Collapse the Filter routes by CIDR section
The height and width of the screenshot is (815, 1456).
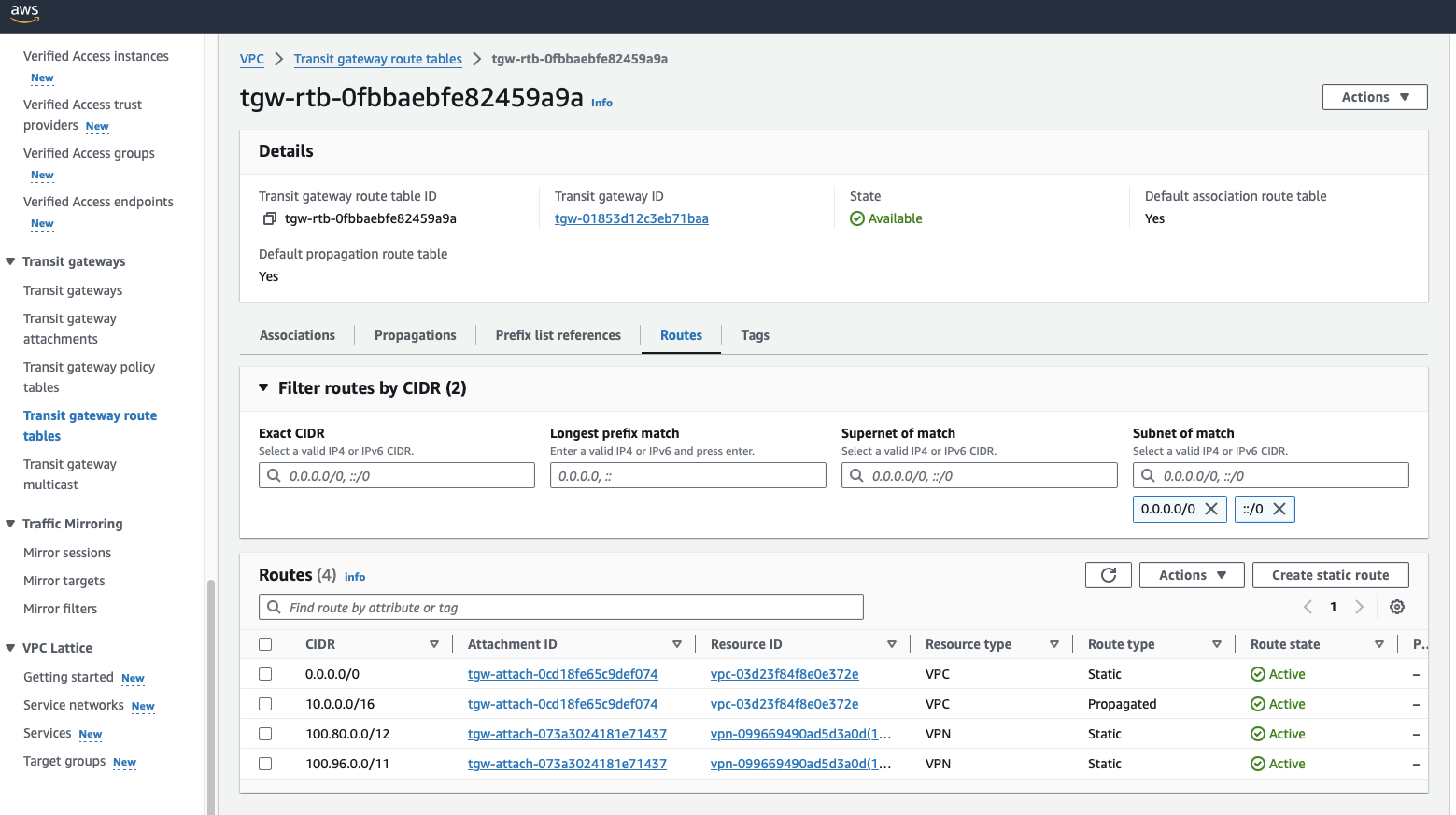point(263,387)
